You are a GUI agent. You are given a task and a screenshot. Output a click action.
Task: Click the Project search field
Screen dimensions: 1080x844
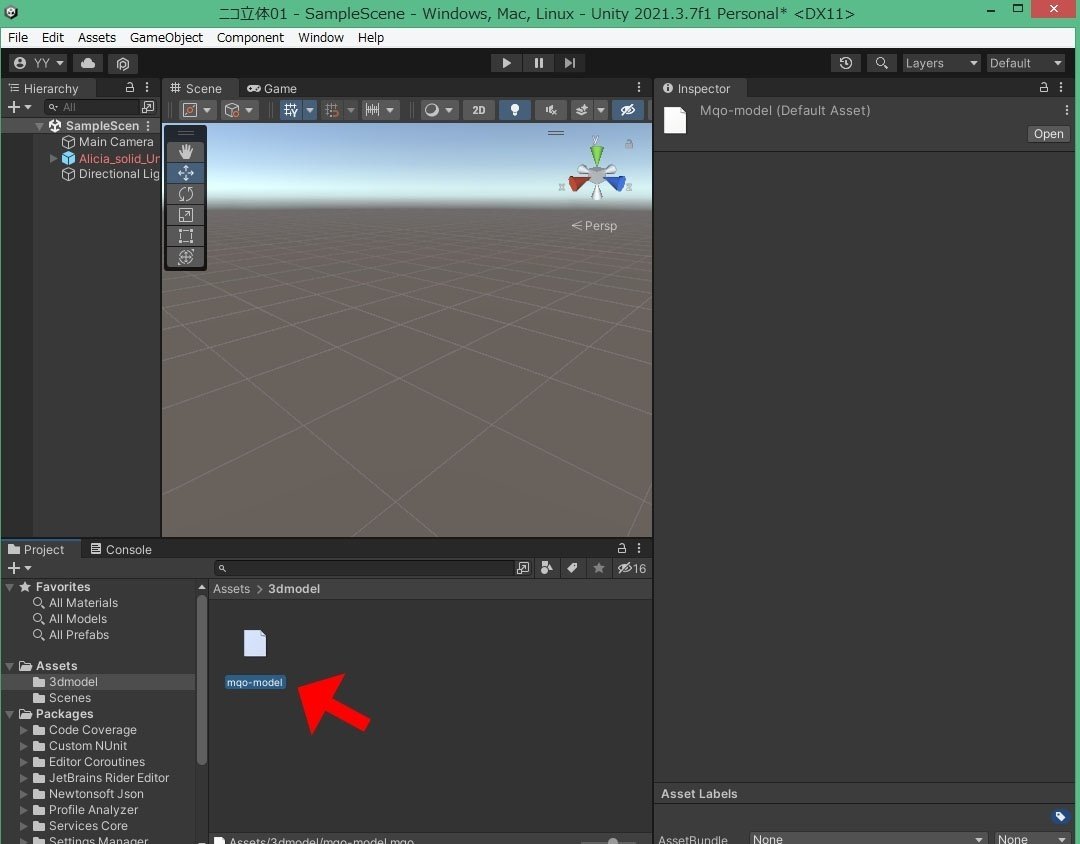coord(365,568)
